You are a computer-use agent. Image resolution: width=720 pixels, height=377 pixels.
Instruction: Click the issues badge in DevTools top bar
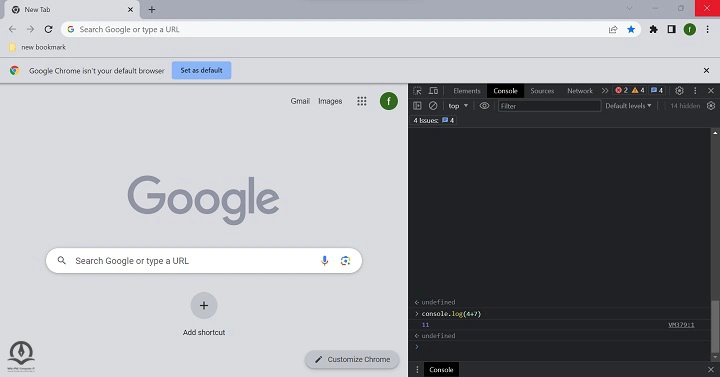click(657, 90)
